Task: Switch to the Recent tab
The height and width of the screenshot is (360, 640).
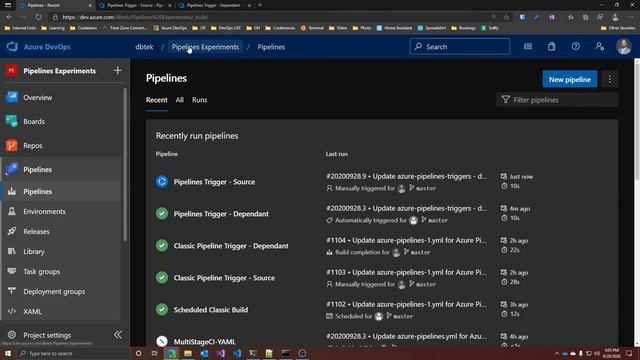Action: tap(157, 100)
